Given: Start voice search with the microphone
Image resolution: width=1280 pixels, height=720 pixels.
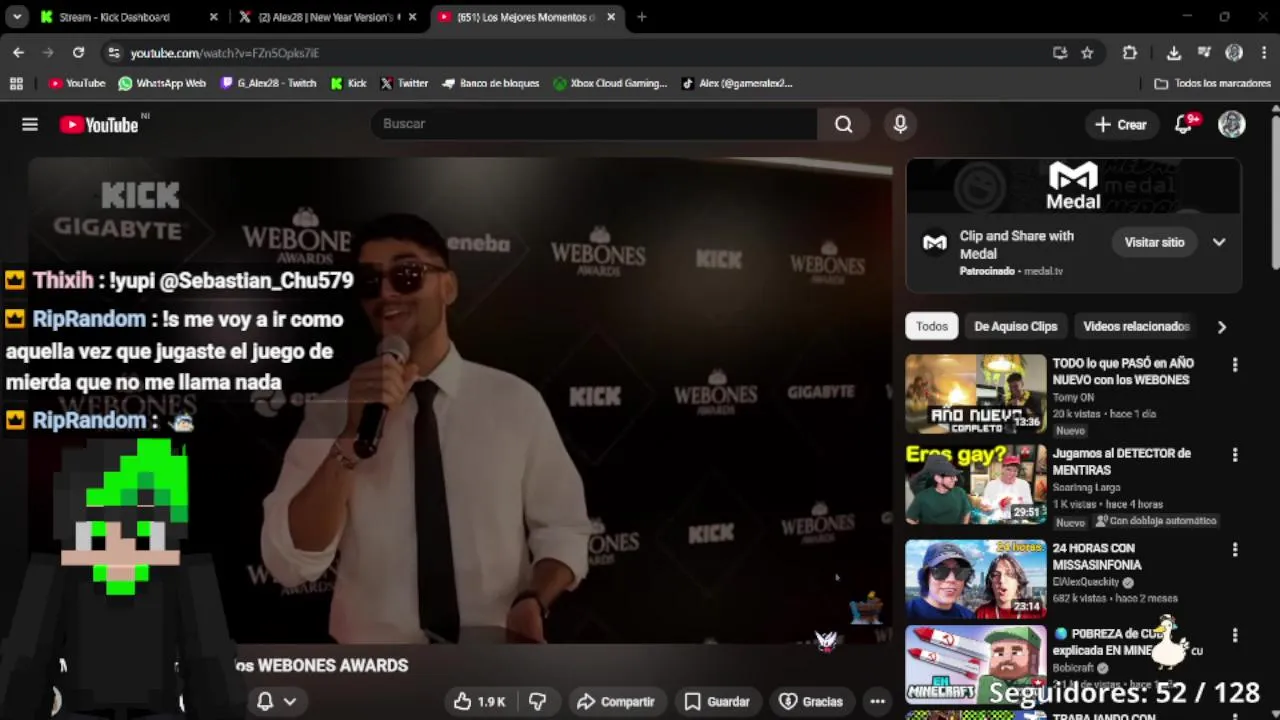Looking at the screenshot, I should click(x=900, y=124).
